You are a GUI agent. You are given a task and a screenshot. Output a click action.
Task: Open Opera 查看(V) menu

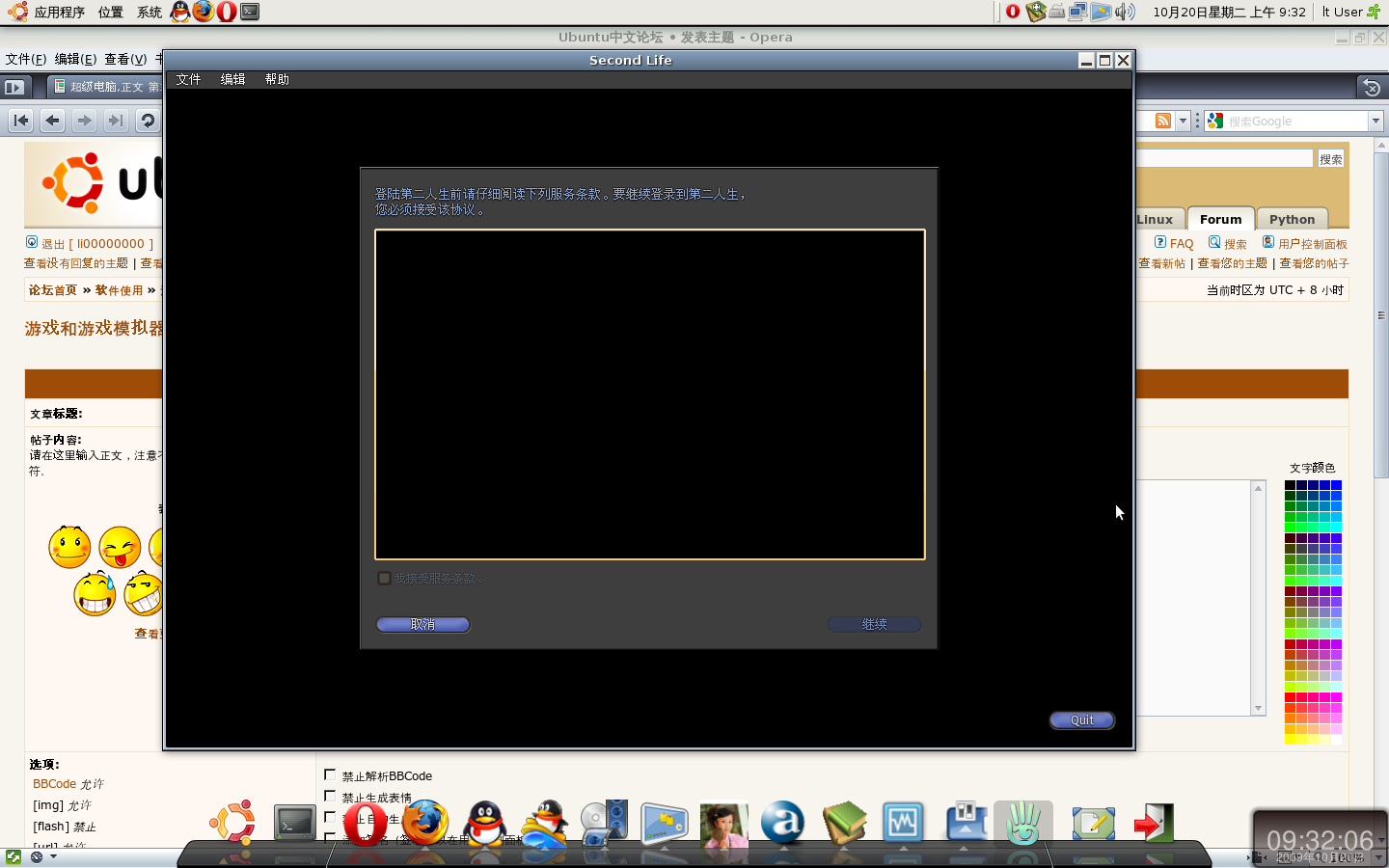tap(125, 59)
